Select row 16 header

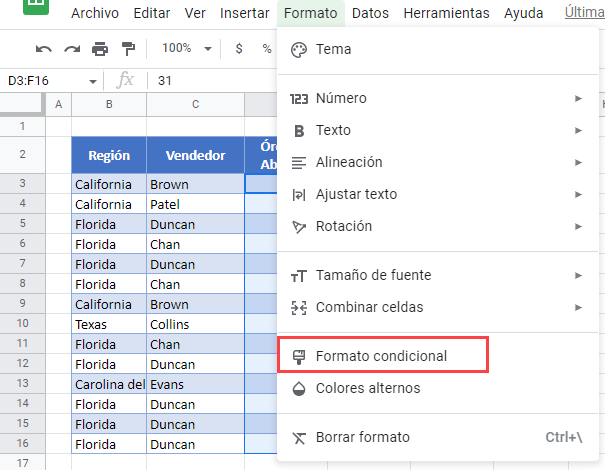pyautogui.click(x=22, y=443)
